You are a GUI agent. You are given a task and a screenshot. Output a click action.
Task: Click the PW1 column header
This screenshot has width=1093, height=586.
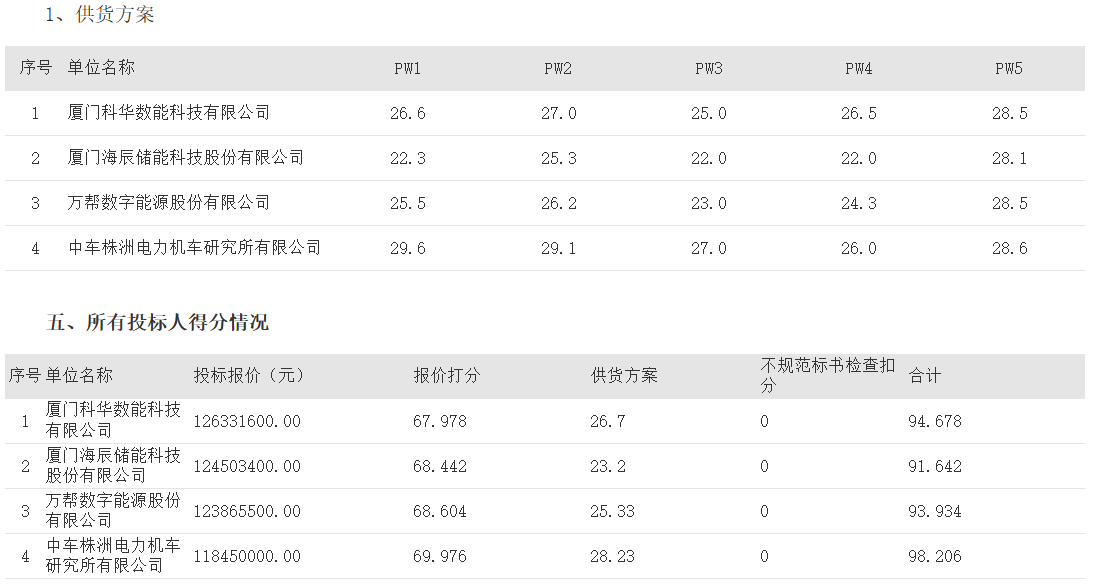point(408,68)
